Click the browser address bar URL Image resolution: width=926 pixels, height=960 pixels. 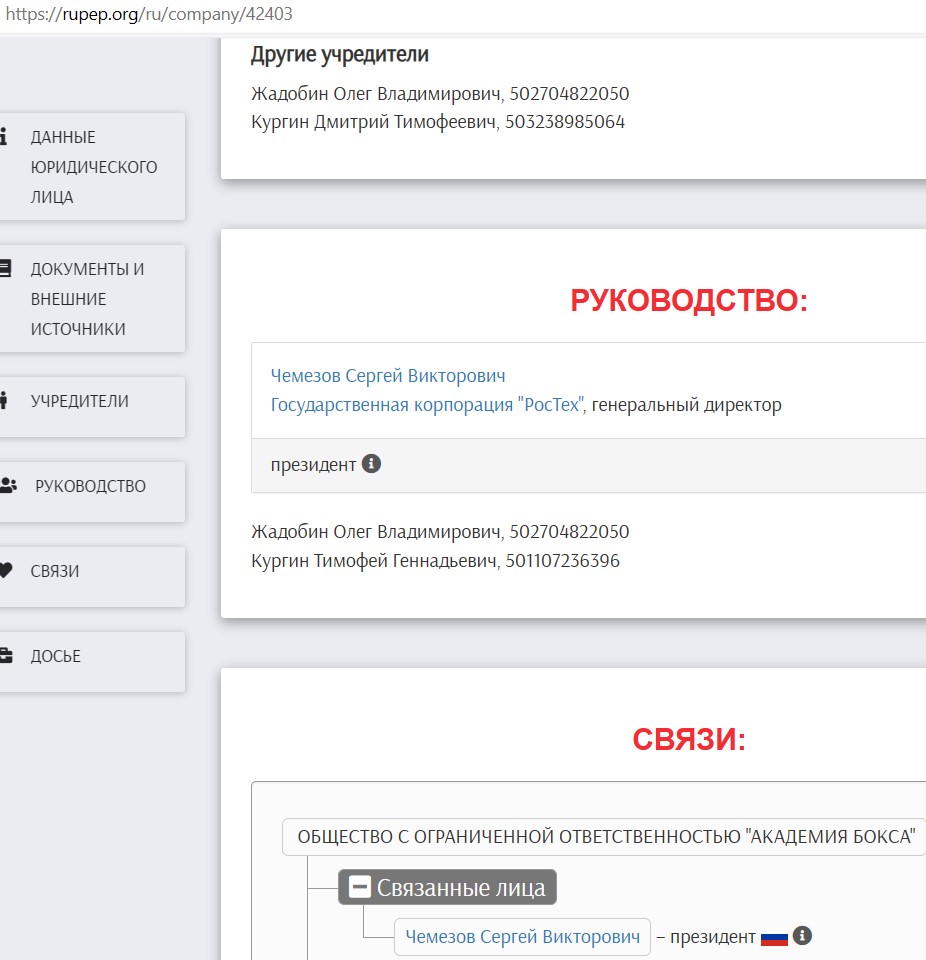pyautogui.click(x=150, y=15)
